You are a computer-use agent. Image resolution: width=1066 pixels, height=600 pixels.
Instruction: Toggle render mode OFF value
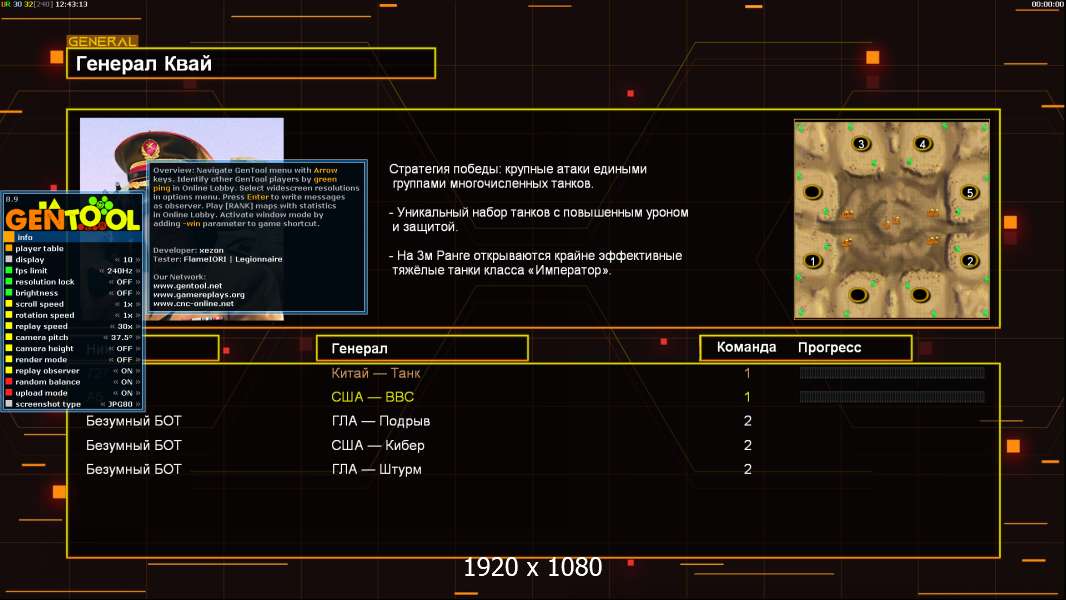124,359
